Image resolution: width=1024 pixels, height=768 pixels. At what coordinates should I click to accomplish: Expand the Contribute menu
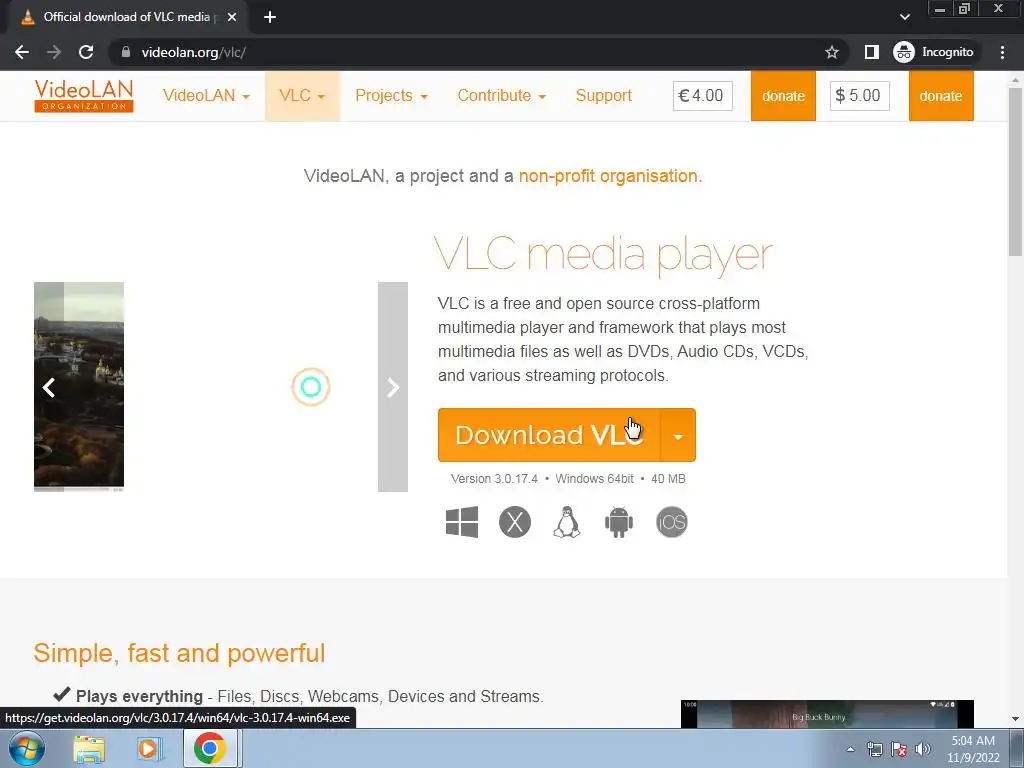point(501,96)
